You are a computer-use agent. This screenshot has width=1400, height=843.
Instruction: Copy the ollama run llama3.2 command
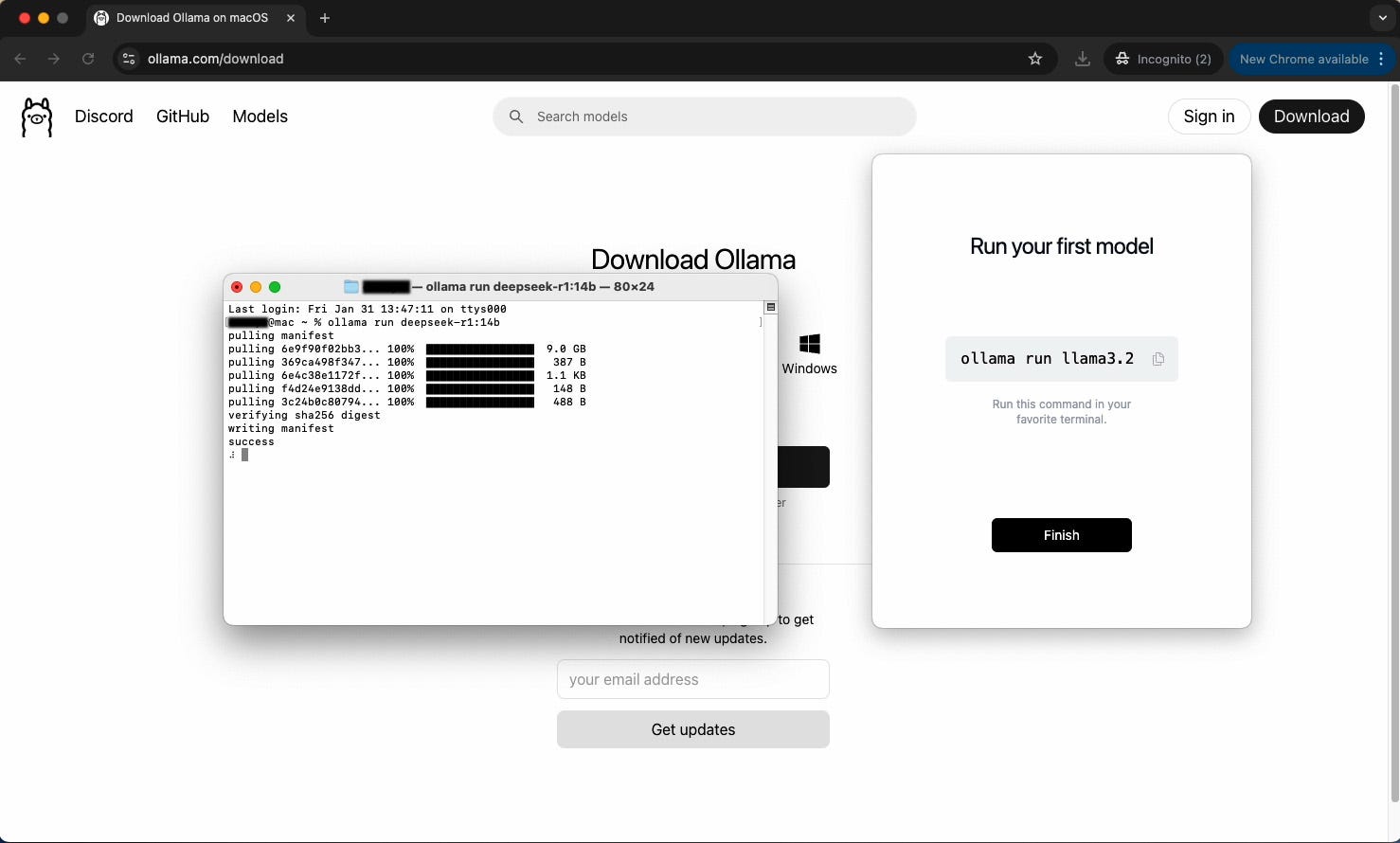[x=1158, y=359]
